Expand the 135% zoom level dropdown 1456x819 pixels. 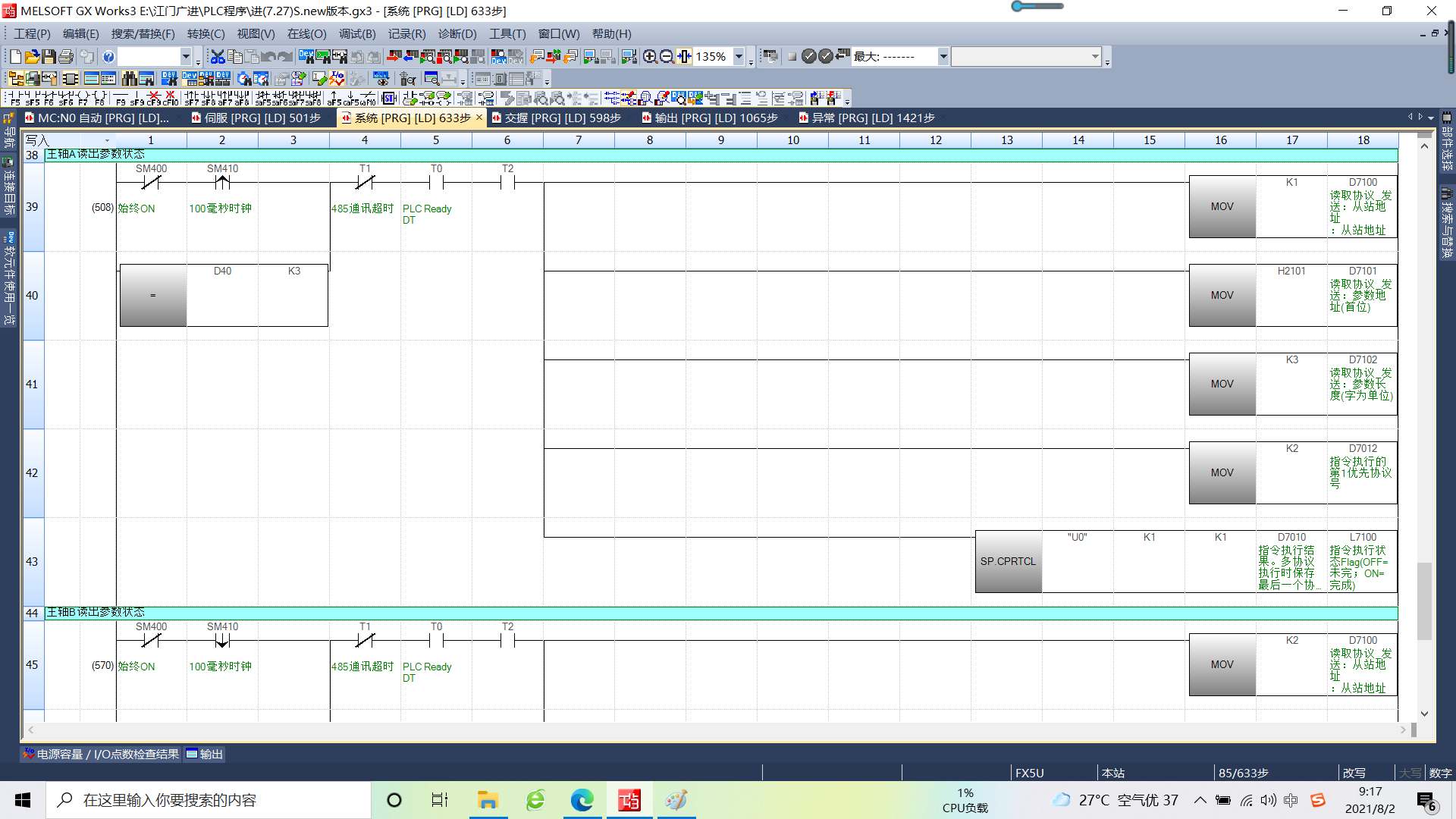point(739,57)
